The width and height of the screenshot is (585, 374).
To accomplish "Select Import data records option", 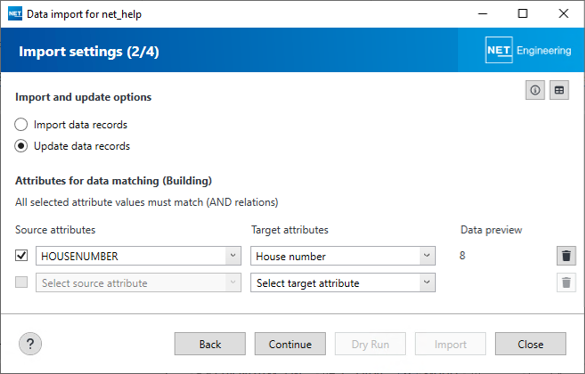I will coord(71,124).
